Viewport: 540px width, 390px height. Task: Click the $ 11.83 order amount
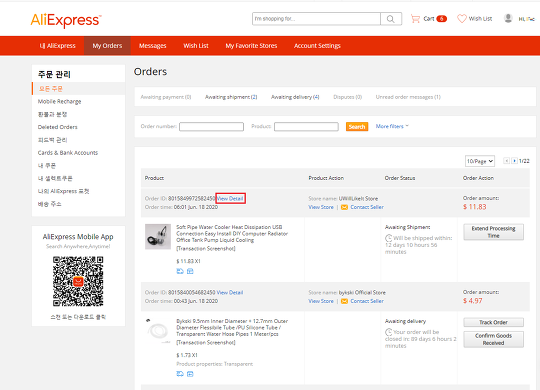coord(475,207)
